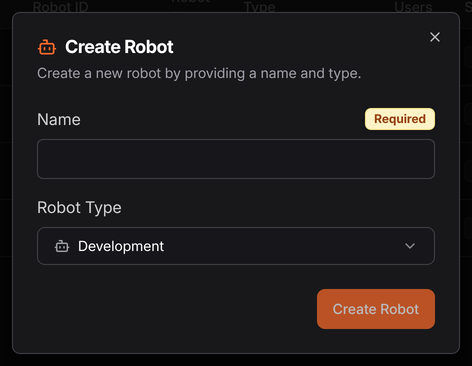Viewport: 472px width, 366px height.
Task: Open the Robot Type dropdown
Action: 236,246
